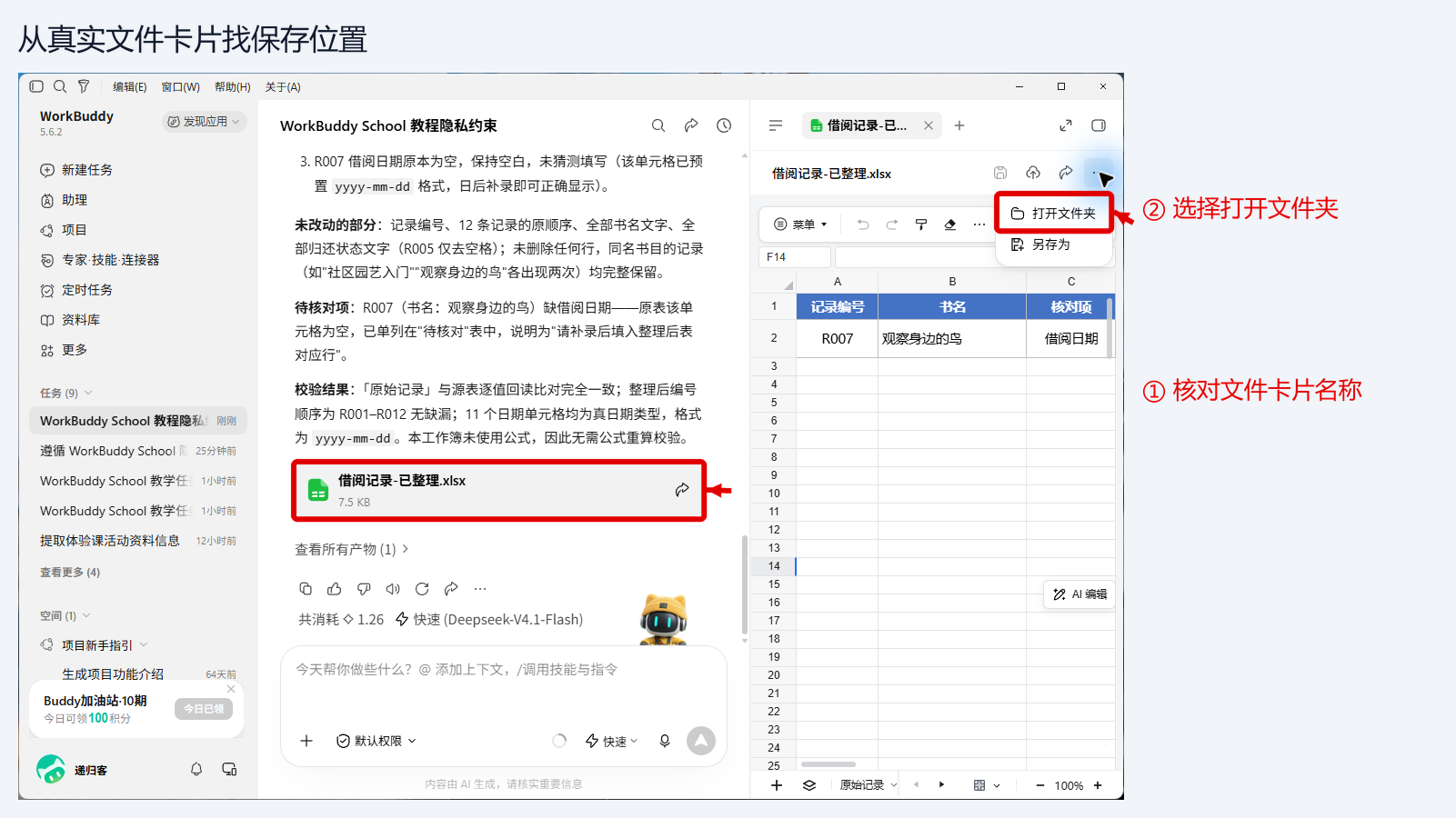The width and height of the screenshot is (1456, 818).
Task: Click the zoom-out minus next to 100%
Action: 1040,785
